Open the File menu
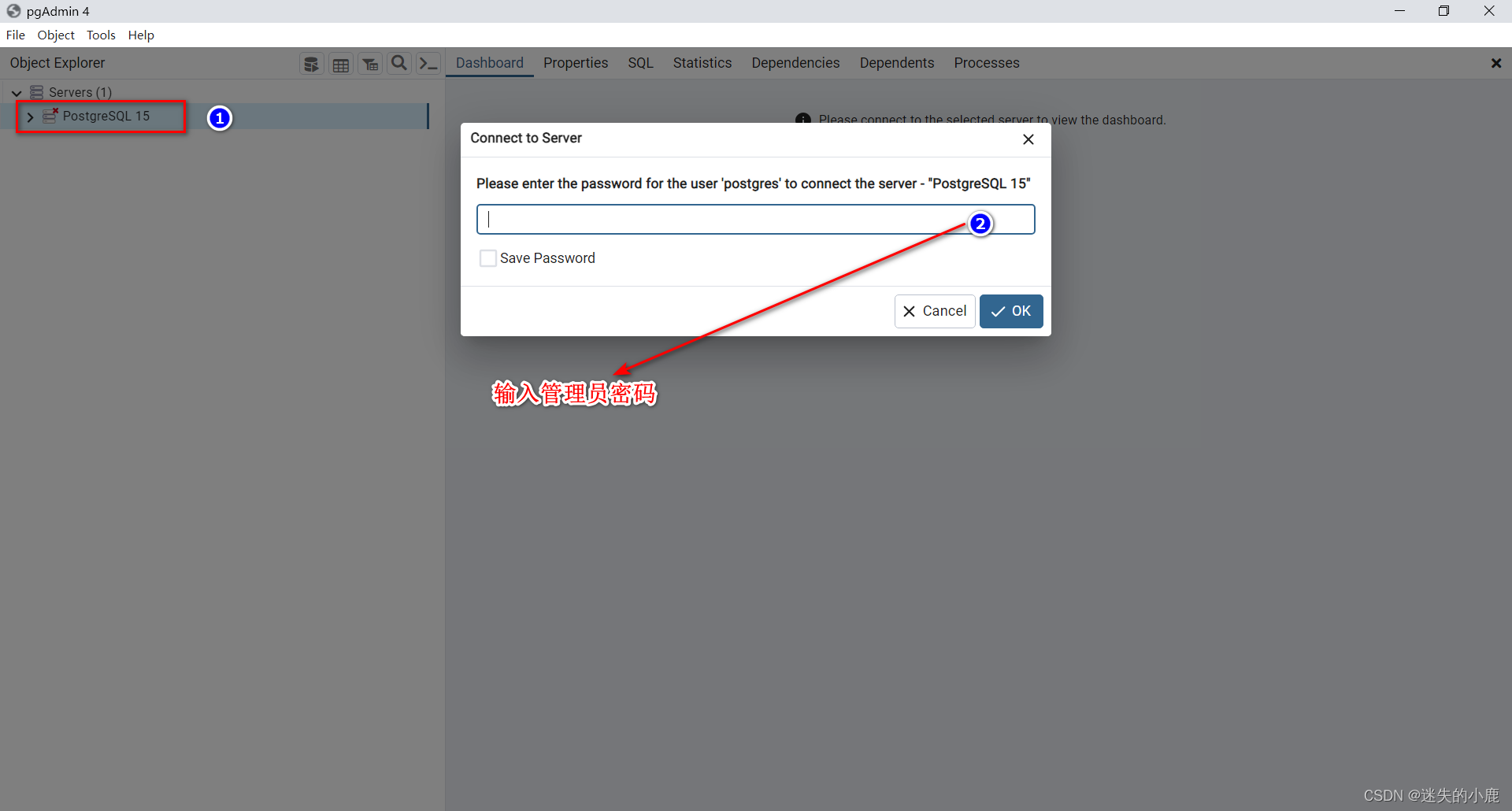This screenshot has height=811, width=1512. pyautogui.click(x=16, y=35)
